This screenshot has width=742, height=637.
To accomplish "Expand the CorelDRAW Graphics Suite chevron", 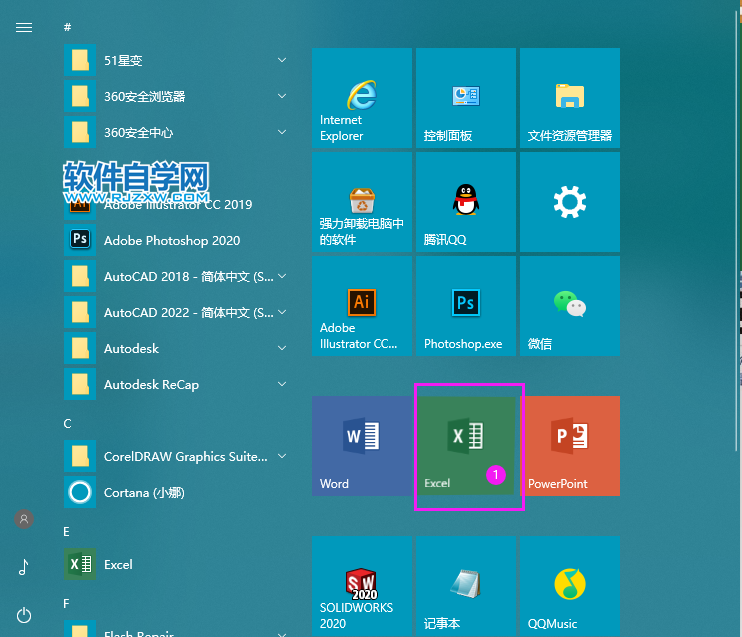I will click(282, 456).
